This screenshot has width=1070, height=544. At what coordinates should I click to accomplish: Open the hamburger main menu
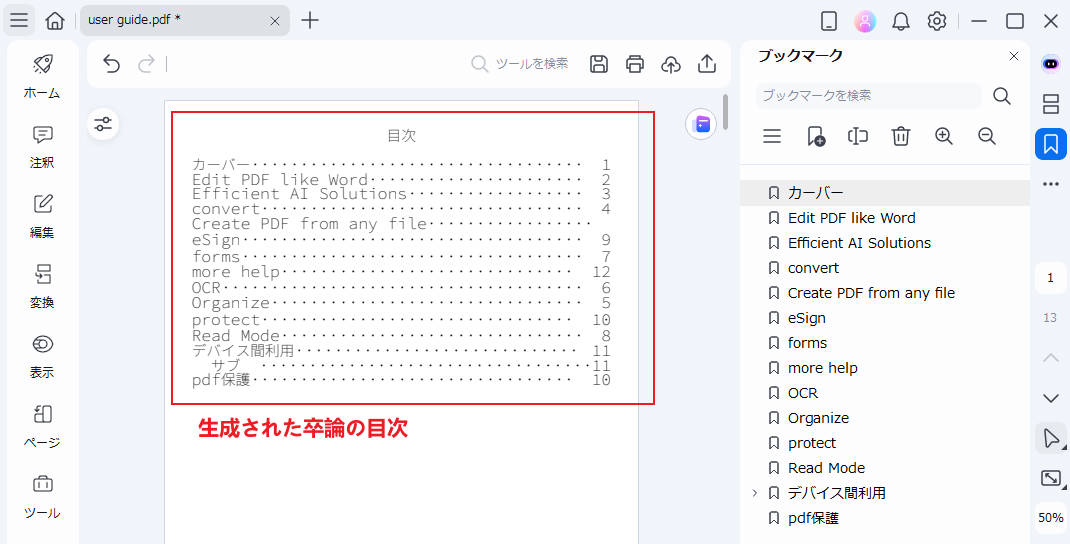pos(19,20)
